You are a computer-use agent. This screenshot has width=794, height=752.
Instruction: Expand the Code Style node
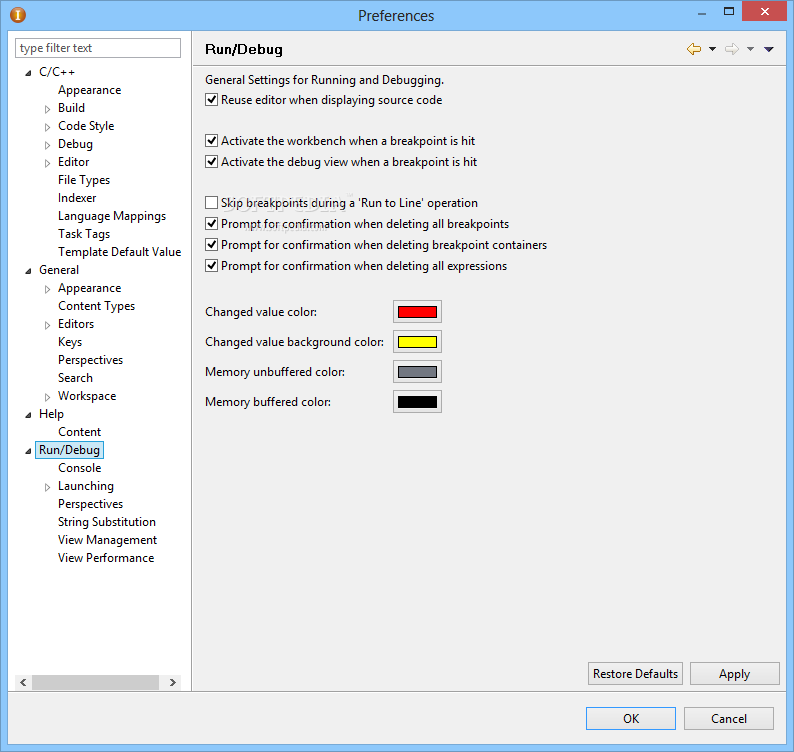47,127
